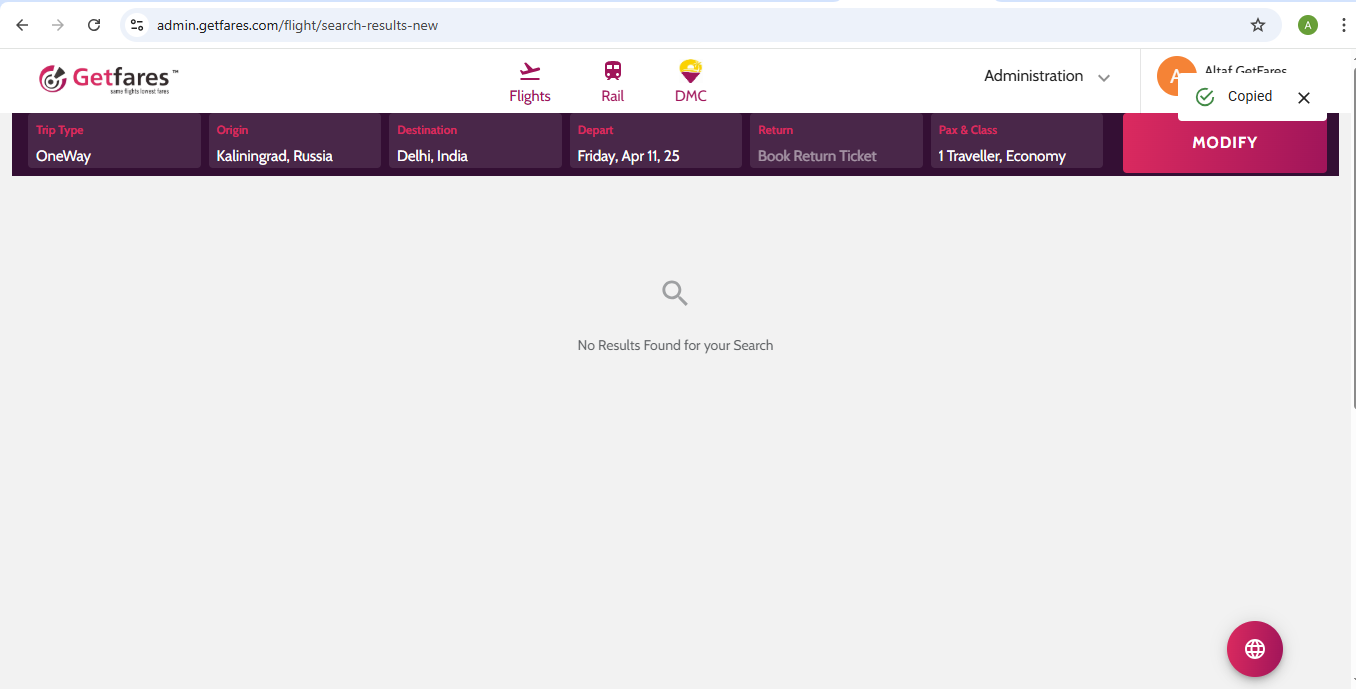View site information icon in address bar
The height and width of the screenshot is (689, 1356).
(x=138, y=25)
